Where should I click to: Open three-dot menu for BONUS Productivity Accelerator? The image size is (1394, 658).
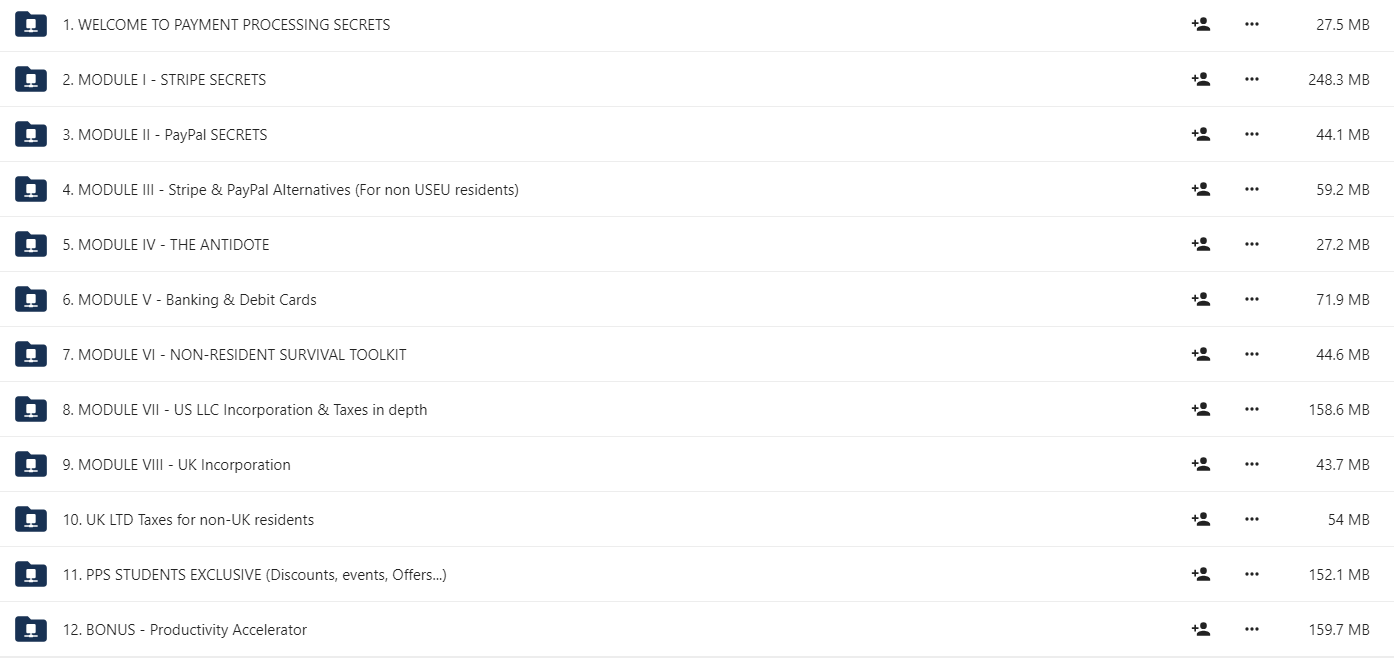1252,629
